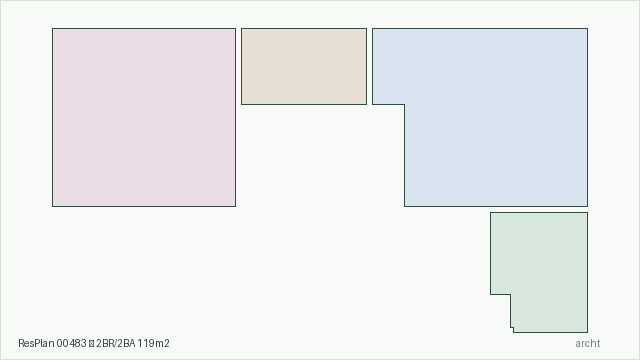Screen dimensions: 640x360
Task: Click the missing-glyph box in the caption
Action: click(91, 344)
